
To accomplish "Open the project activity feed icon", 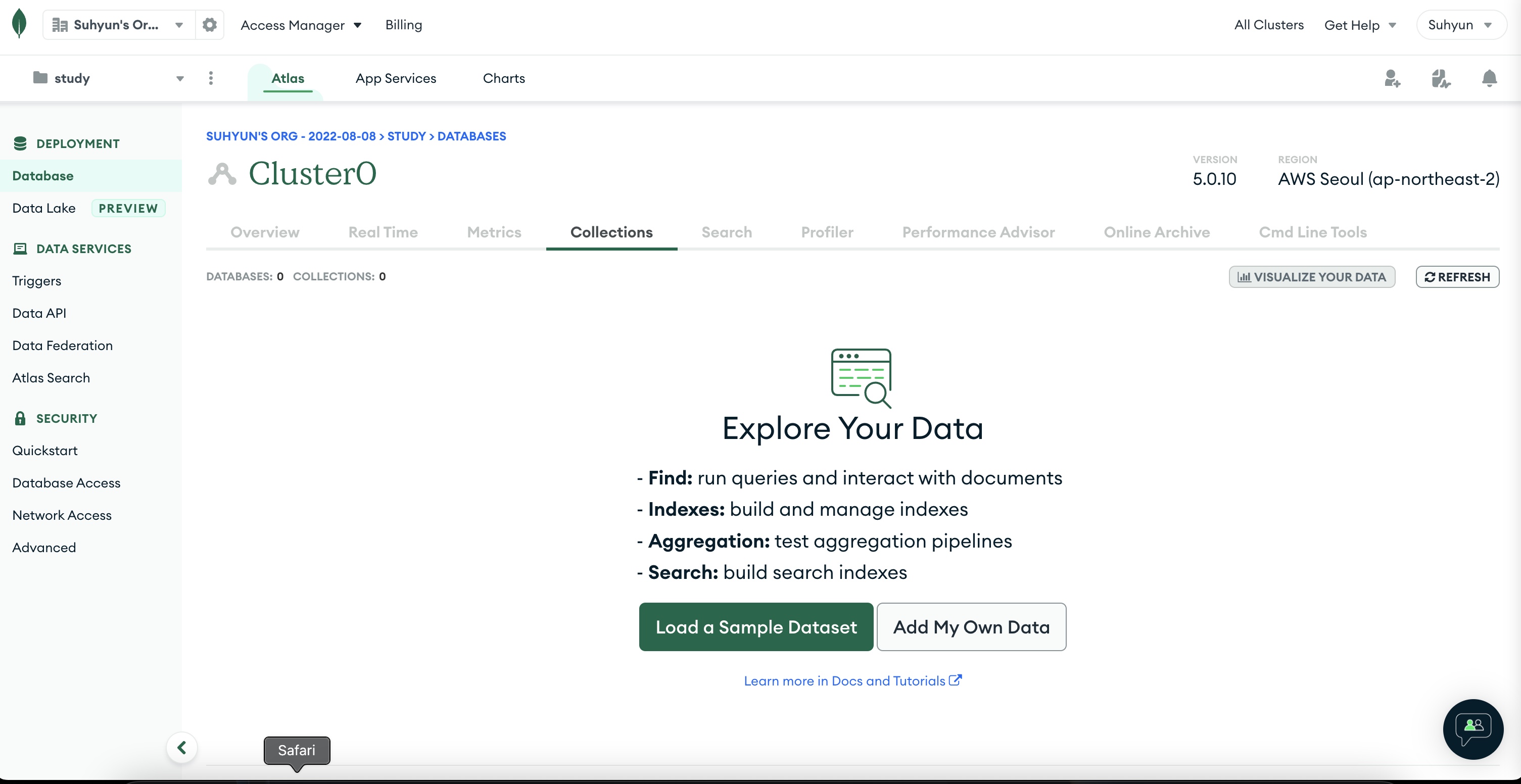I will (1441, 78).
